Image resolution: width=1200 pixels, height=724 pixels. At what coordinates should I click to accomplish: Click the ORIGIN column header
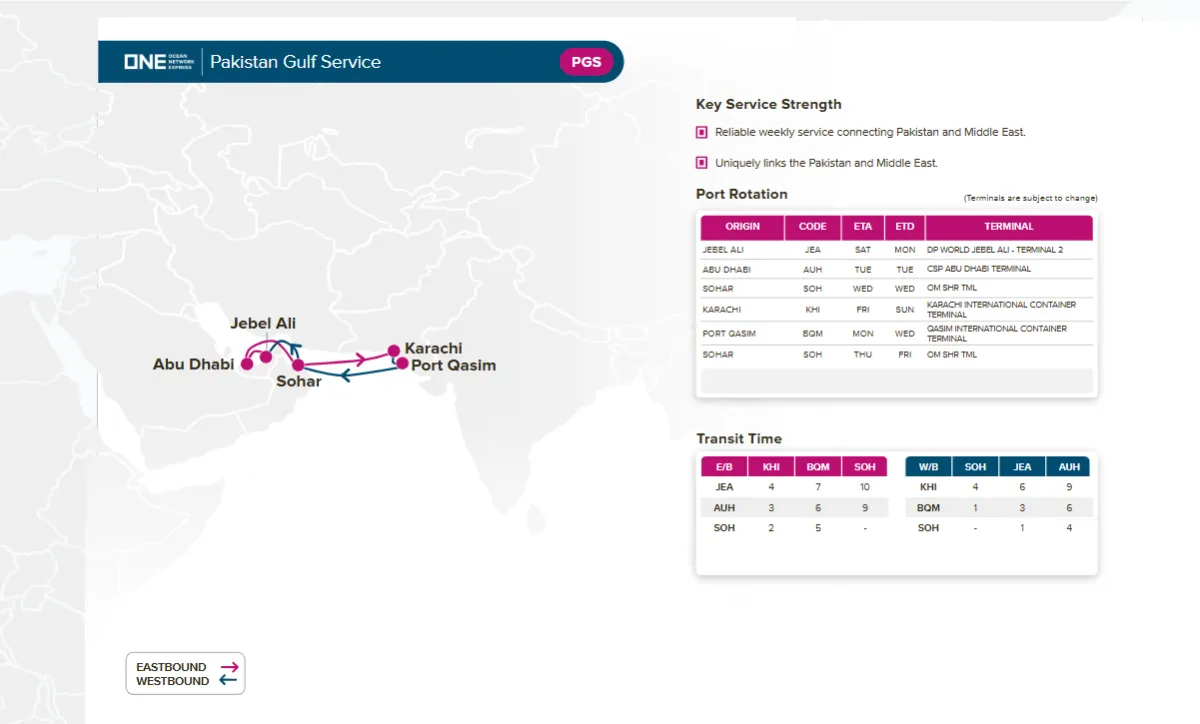(x=742, y=227)
